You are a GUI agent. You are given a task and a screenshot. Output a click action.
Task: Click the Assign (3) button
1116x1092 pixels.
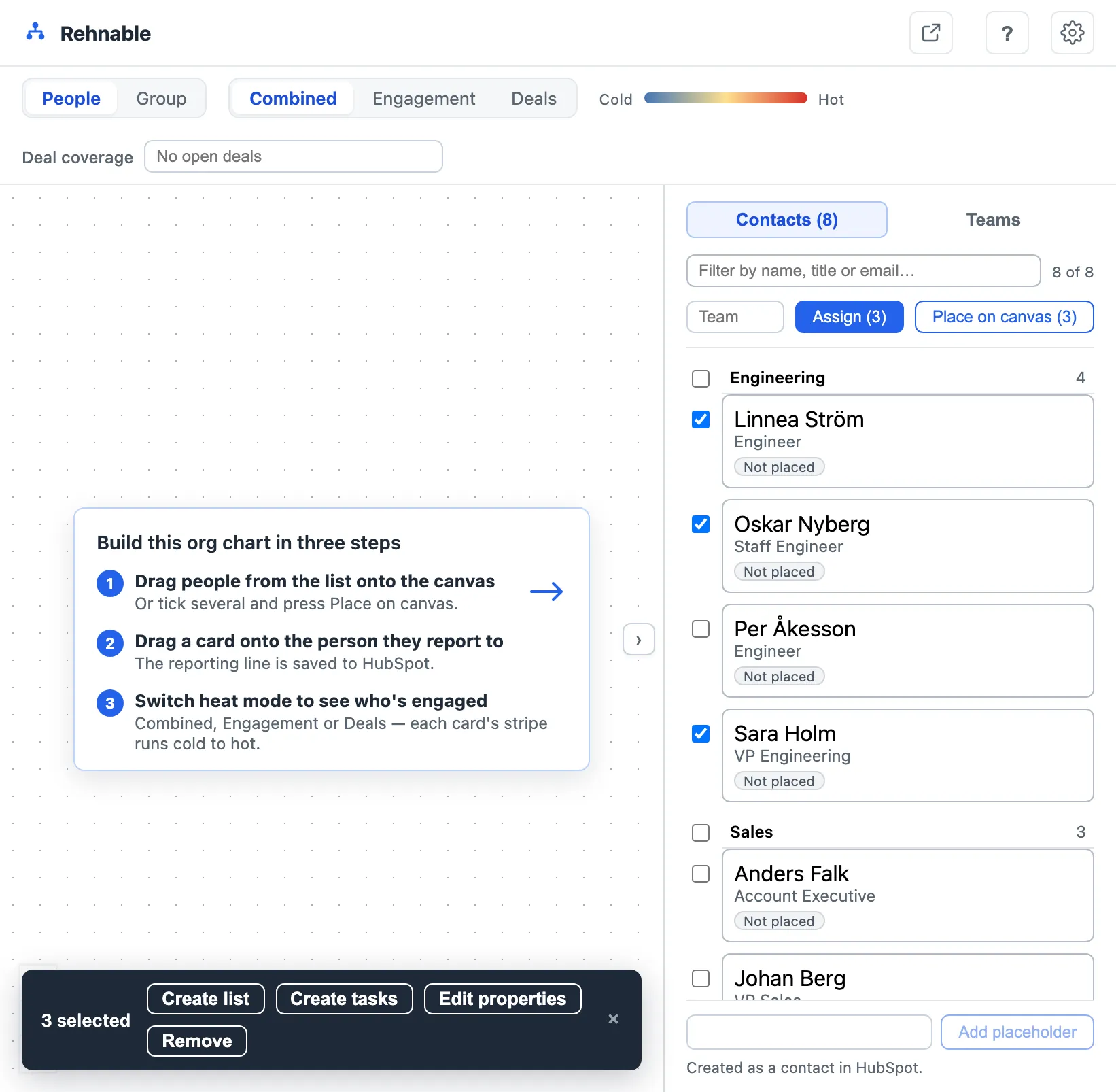[x=850, y=317]
